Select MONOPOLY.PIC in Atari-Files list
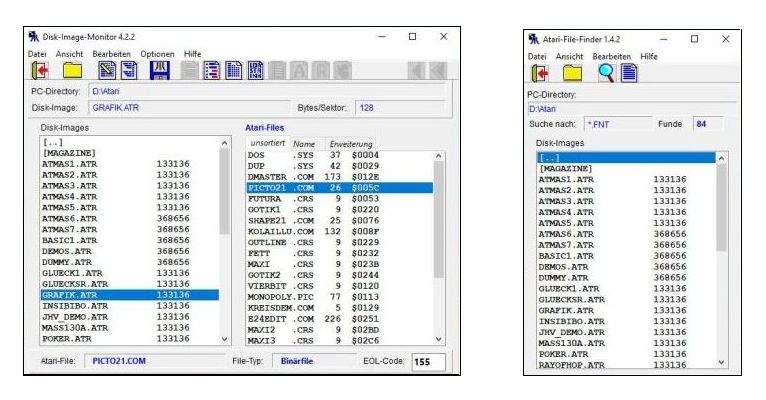The height and width of the screenshot is (400, 766). (281, 296)
